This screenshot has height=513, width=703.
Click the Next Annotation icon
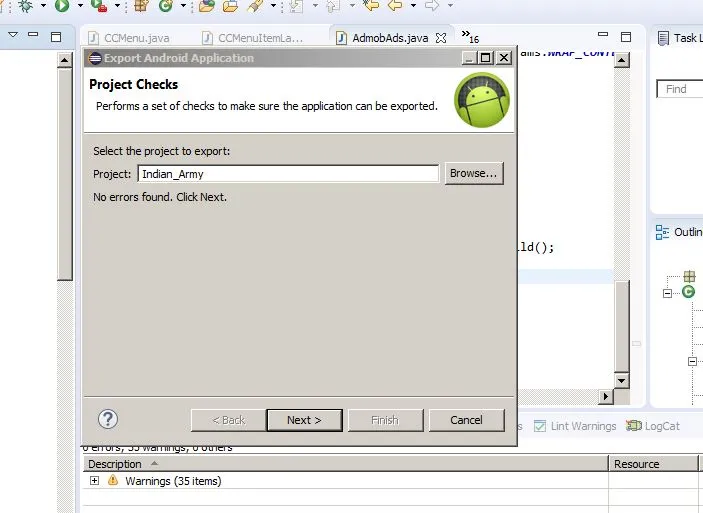(x=296, y=5)
